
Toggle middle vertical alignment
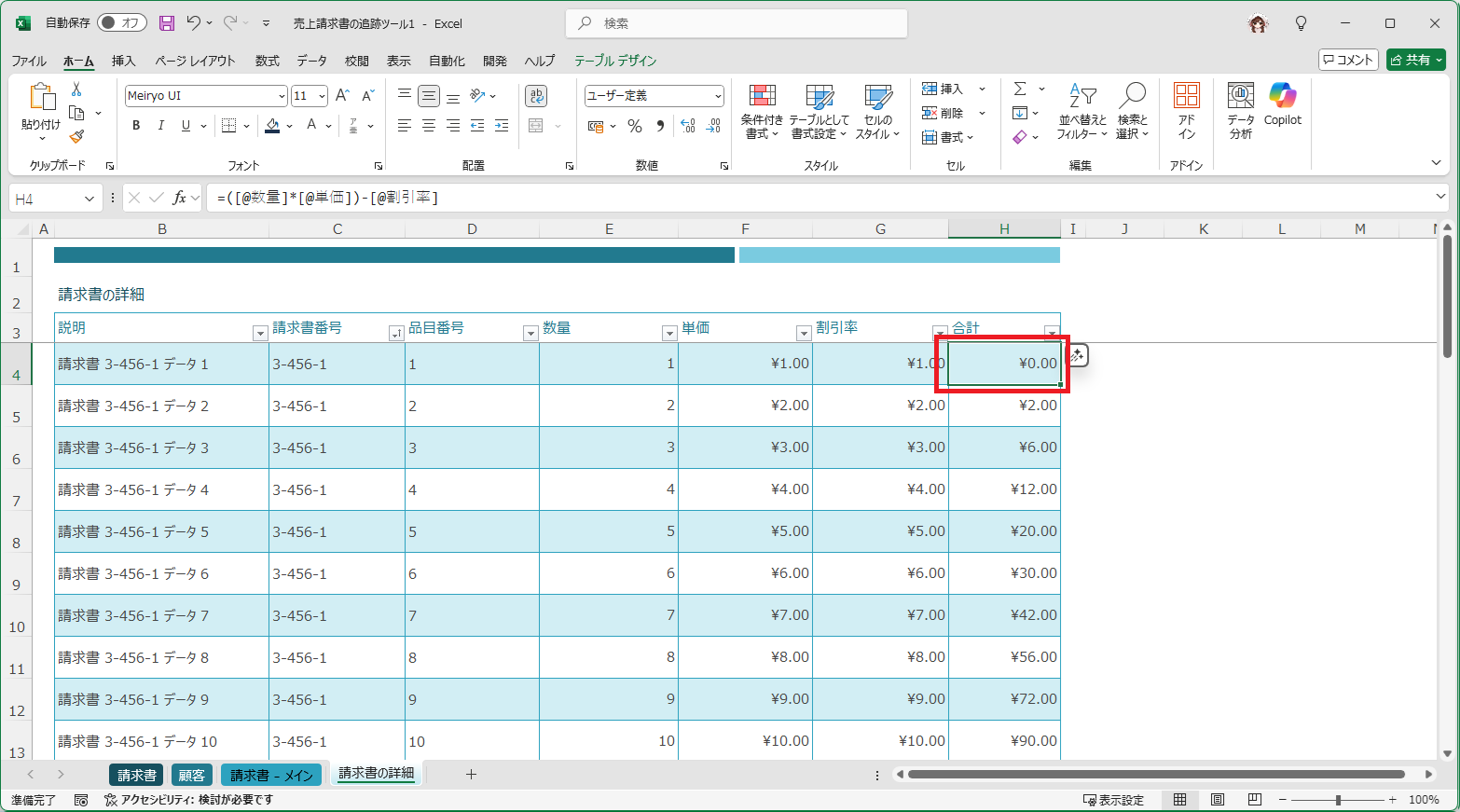click(x=429, y=96)
